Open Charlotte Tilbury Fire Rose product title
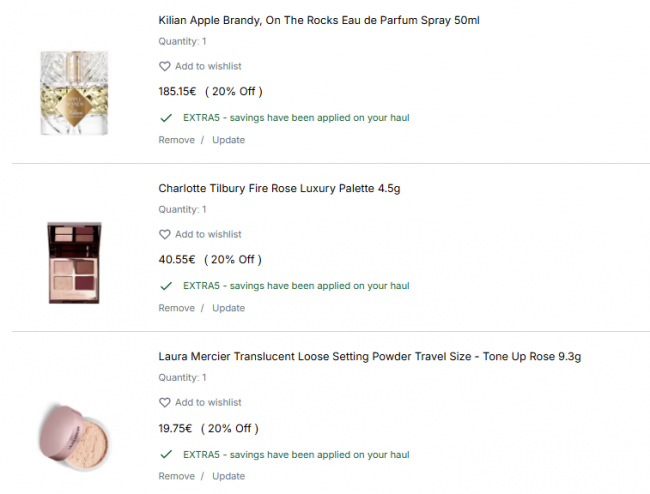 [x=279, y=189]
